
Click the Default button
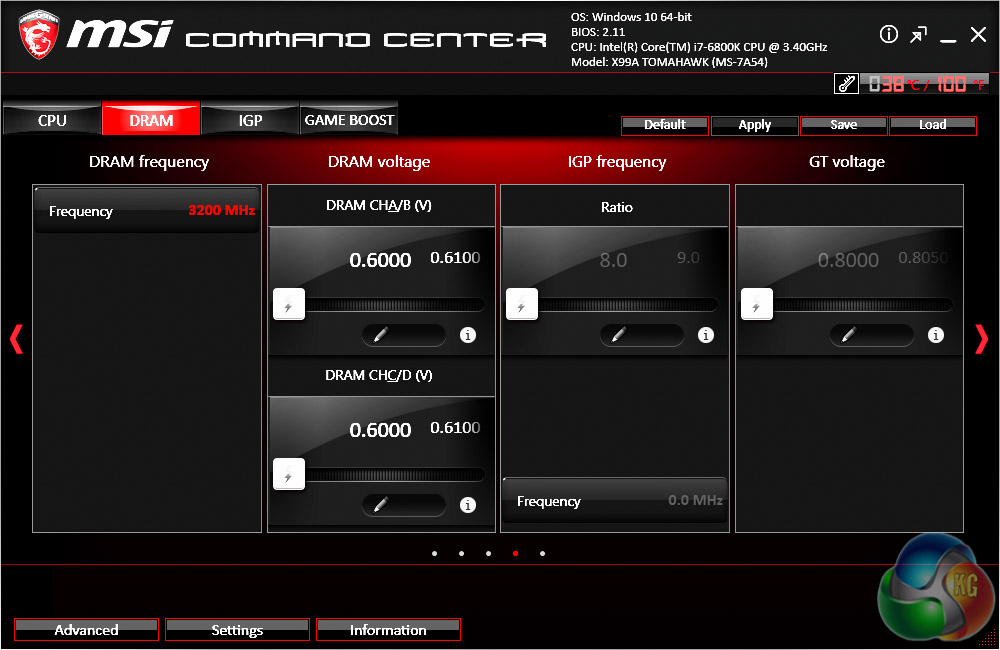(x=665, y=126)
